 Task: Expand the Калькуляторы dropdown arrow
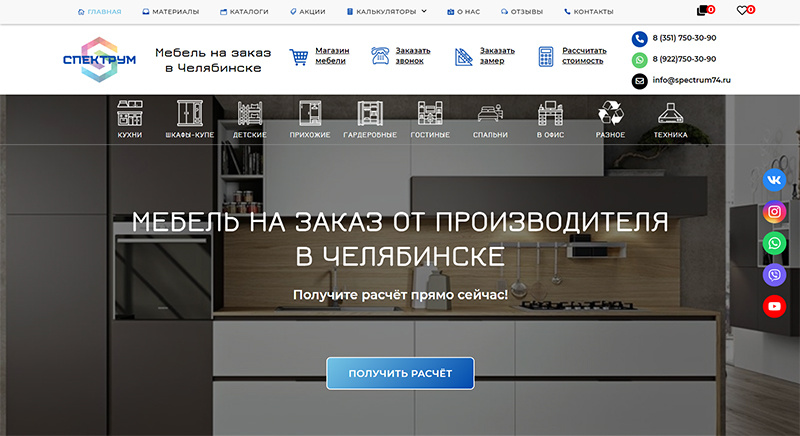pyautogui.click(x=424, y=11)
